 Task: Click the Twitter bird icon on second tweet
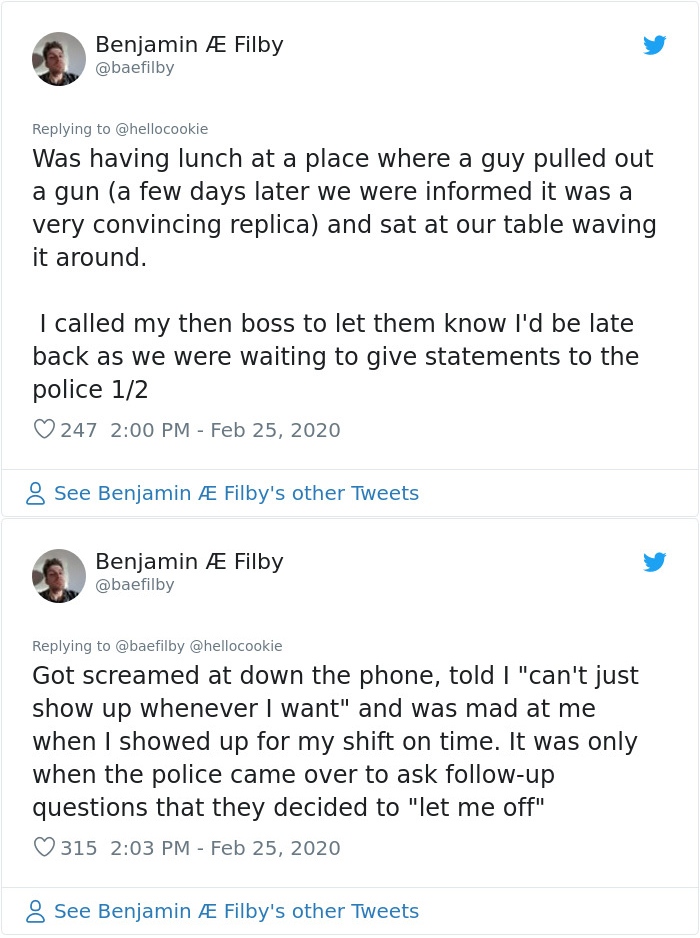tap(655, 562)
